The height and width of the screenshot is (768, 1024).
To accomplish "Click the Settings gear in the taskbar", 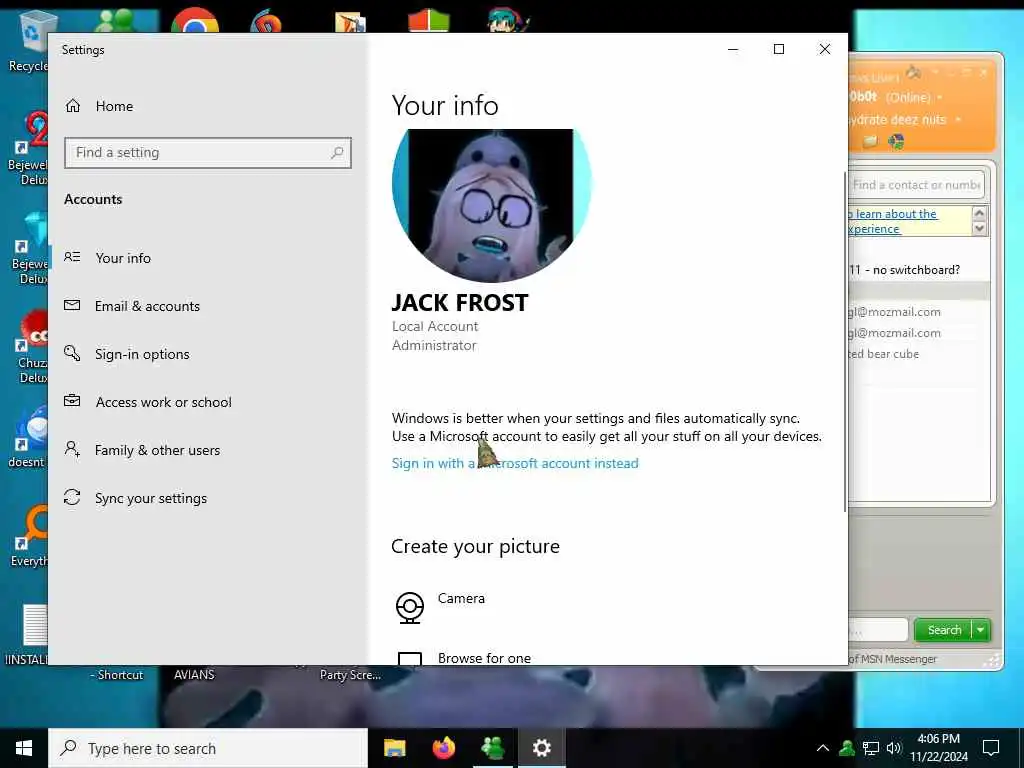I will click(x=541, y=748).
